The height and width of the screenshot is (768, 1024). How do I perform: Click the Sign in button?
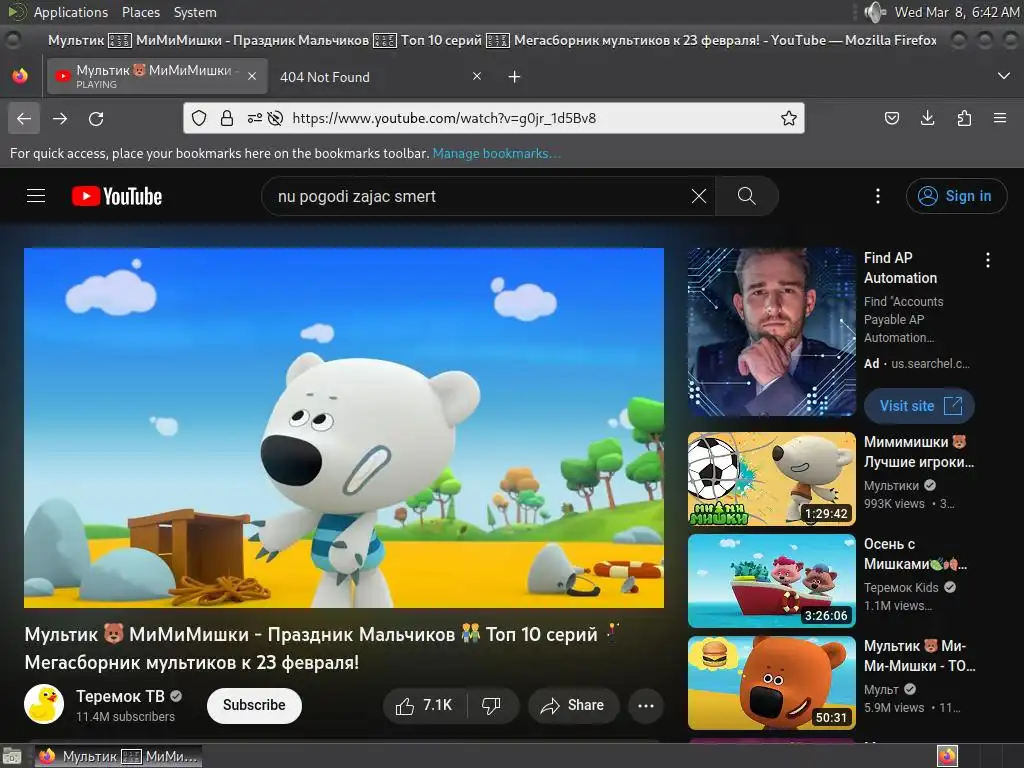pos(957,196)
